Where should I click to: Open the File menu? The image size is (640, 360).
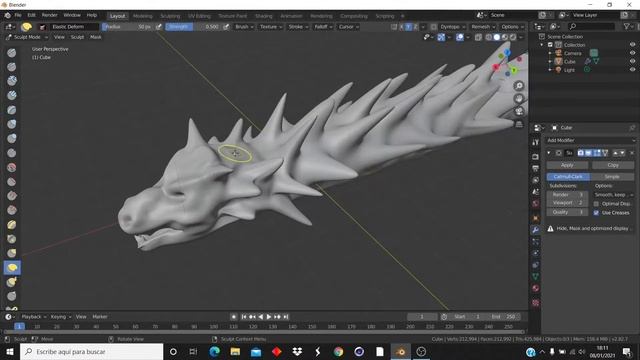click(18, 15)
